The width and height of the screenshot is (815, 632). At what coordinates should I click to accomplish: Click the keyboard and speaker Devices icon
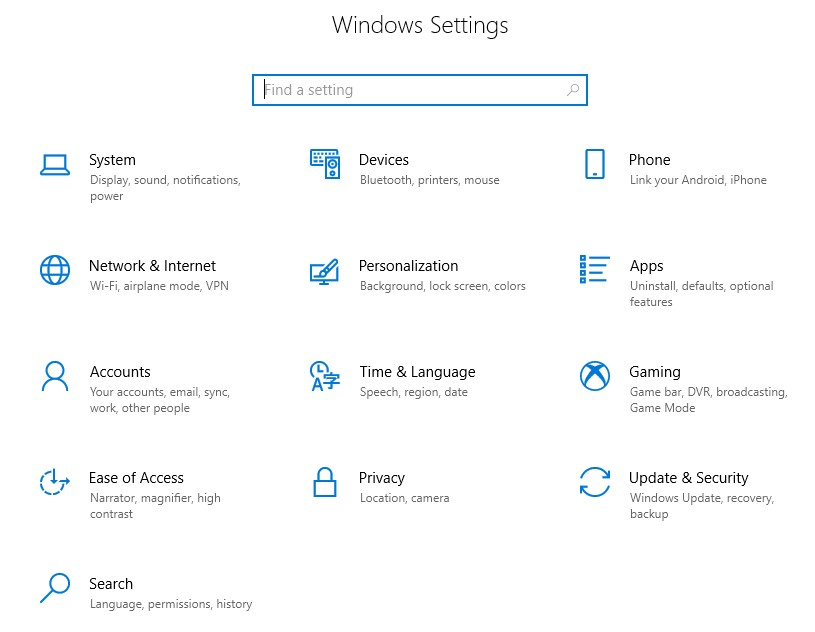coord(325,164)
